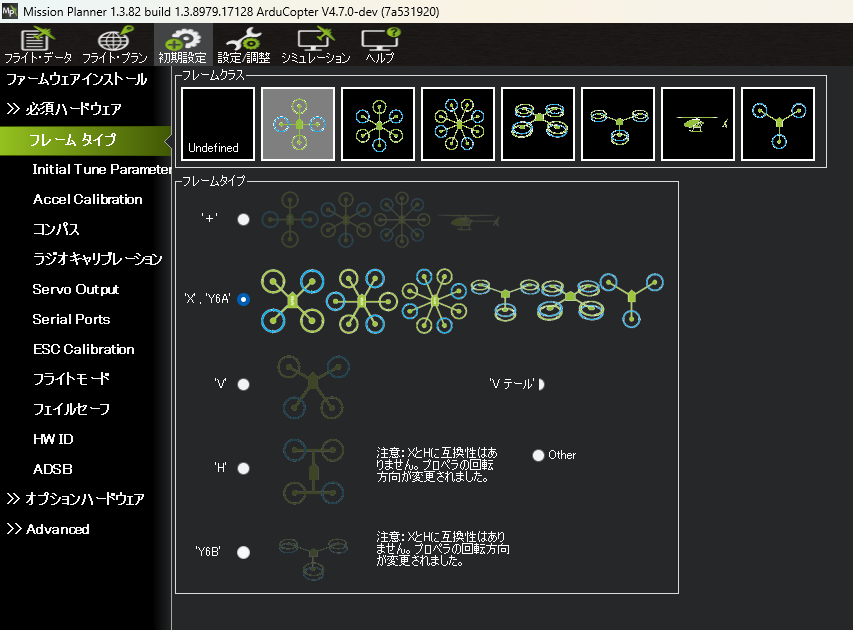Open the 設定/調整 (Config/Tuning) wrench icon
Screen dimensions: 853x630
click(x=244, y=45)
